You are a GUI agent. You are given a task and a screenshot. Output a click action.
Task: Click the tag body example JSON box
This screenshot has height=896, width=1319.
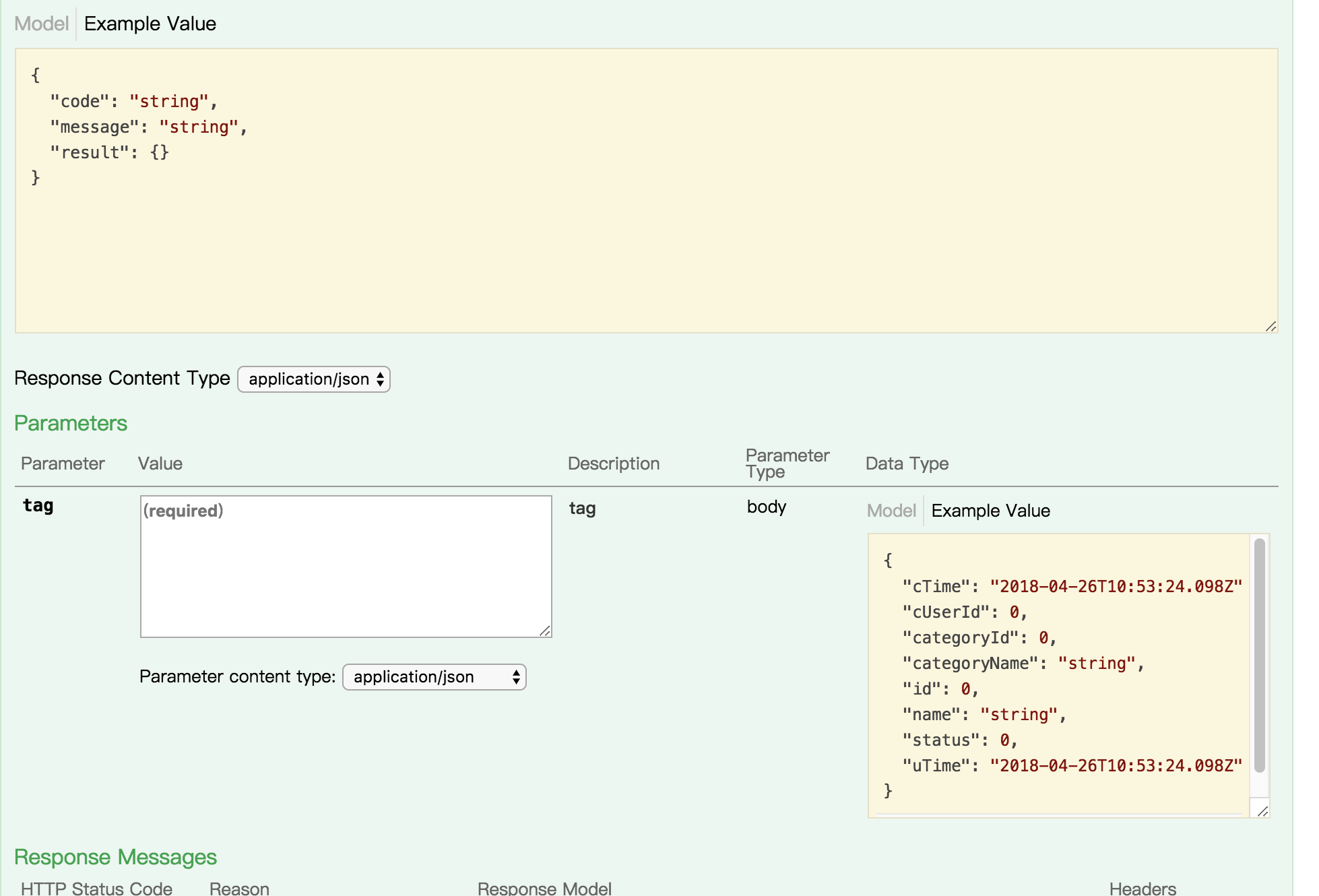1058,674
